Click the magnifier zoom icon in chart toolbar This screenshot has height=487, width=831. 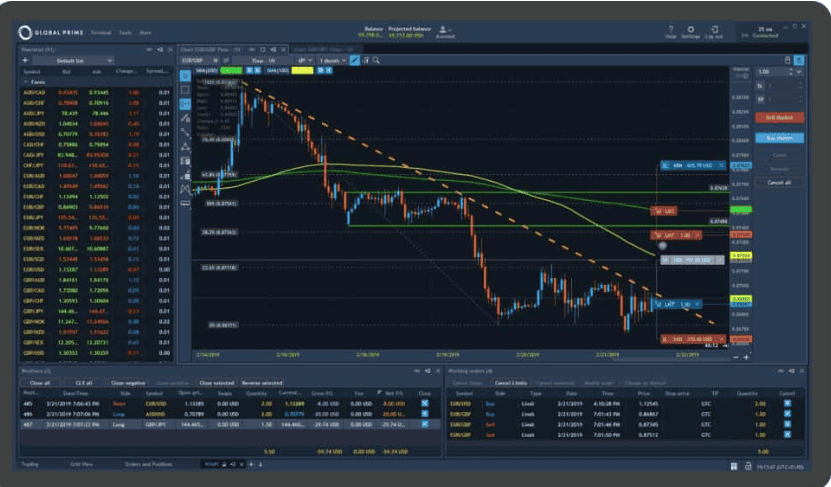pos(377,61)
